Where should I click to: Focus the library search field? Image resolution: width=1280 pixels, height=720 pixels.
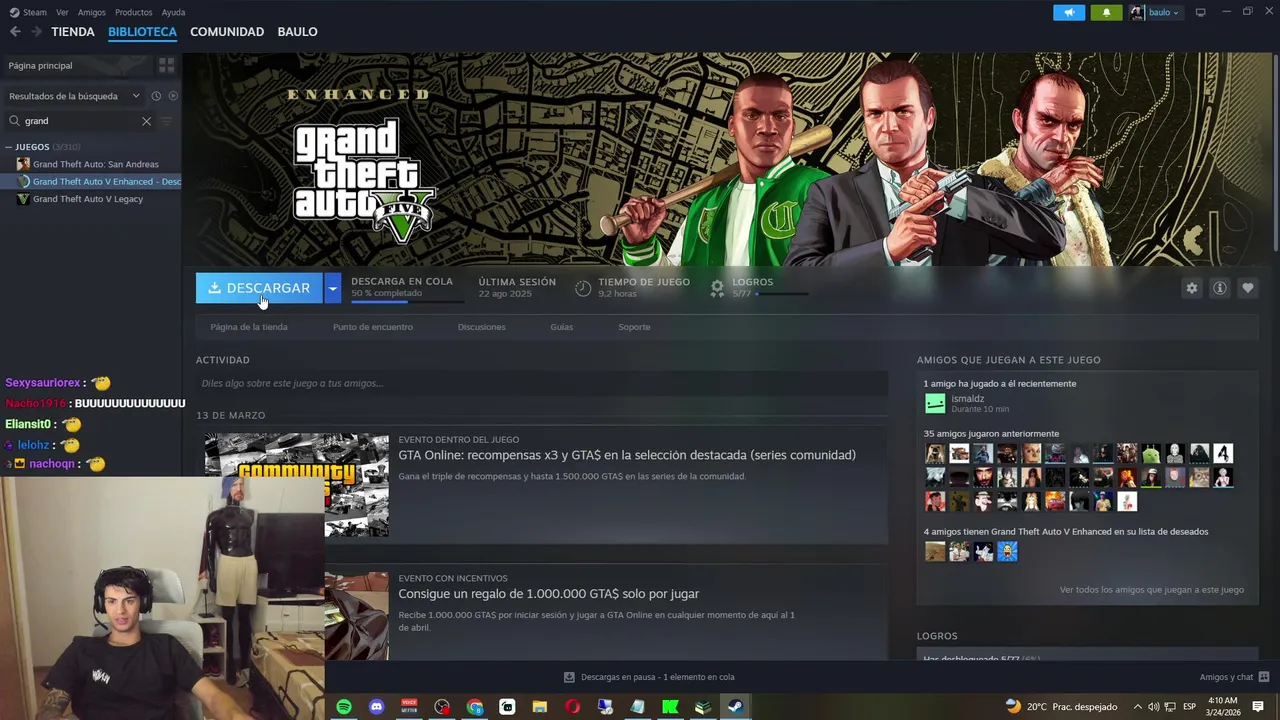click(80, 121)
